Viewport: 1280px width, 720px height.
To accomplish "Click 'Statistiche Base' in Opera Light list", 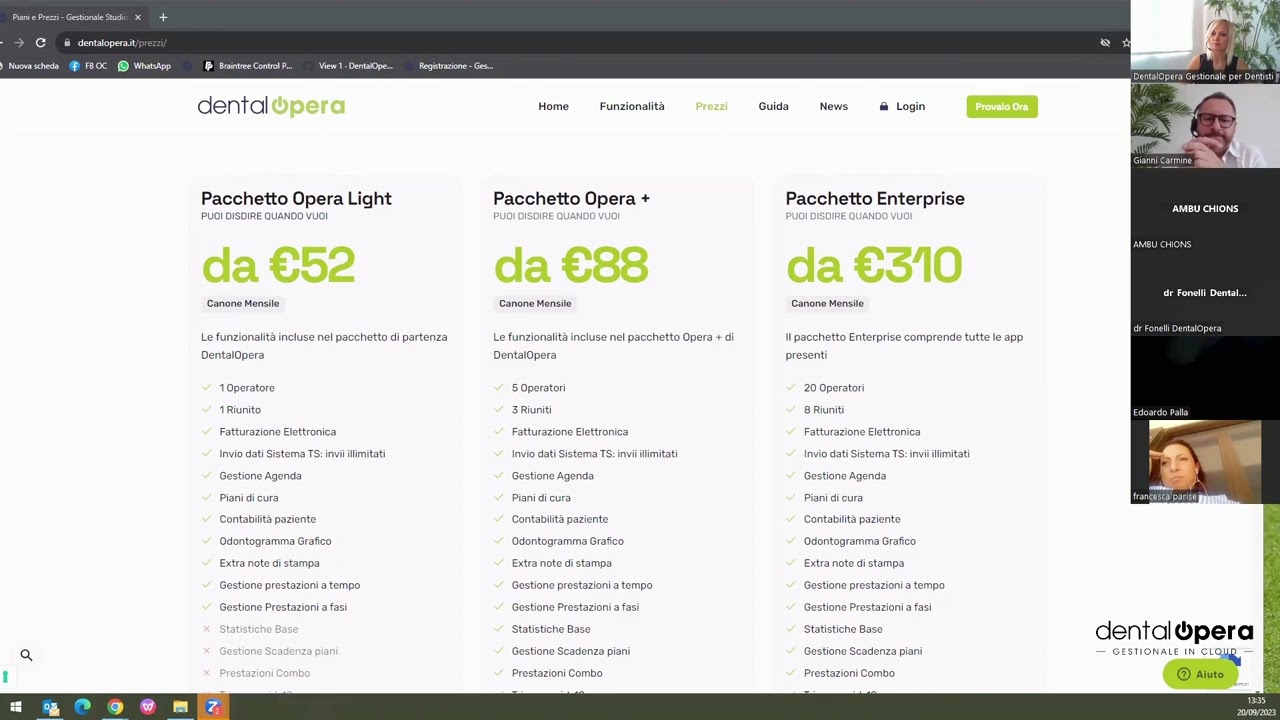I will [259, 629].
